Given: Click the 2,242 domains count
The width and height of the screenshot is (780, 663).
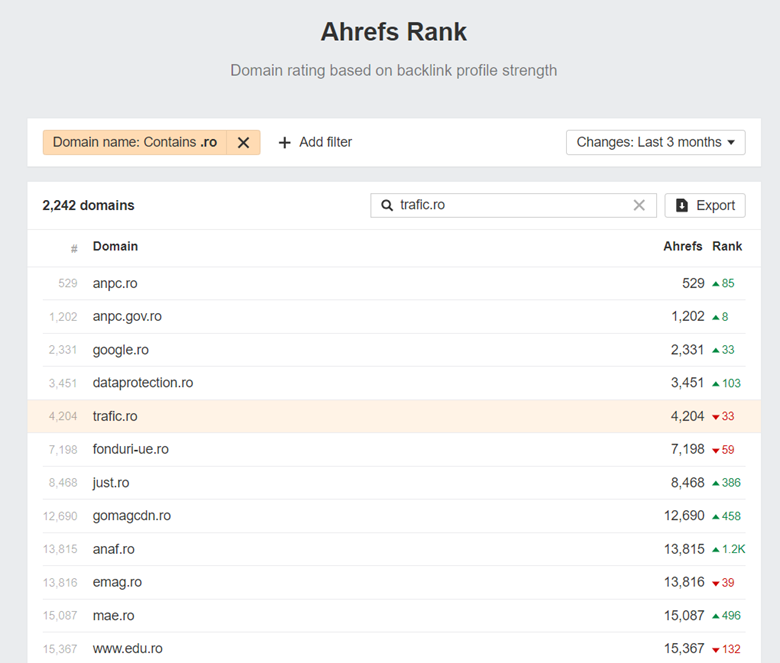Looking at the screenshot, I should pyautogui.click(x=88, y=205).
